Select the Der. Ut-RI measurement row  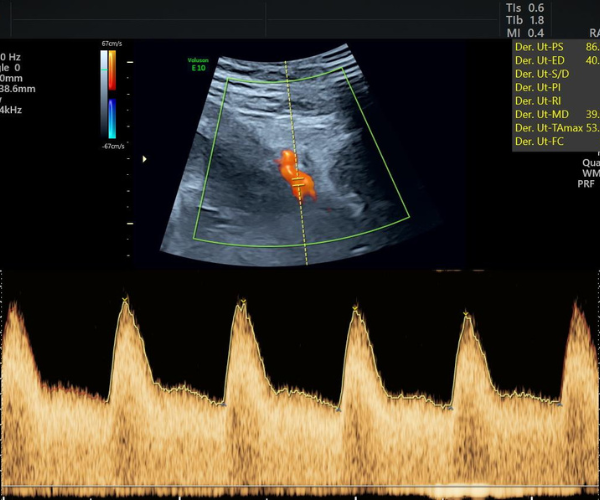(556, 101)
